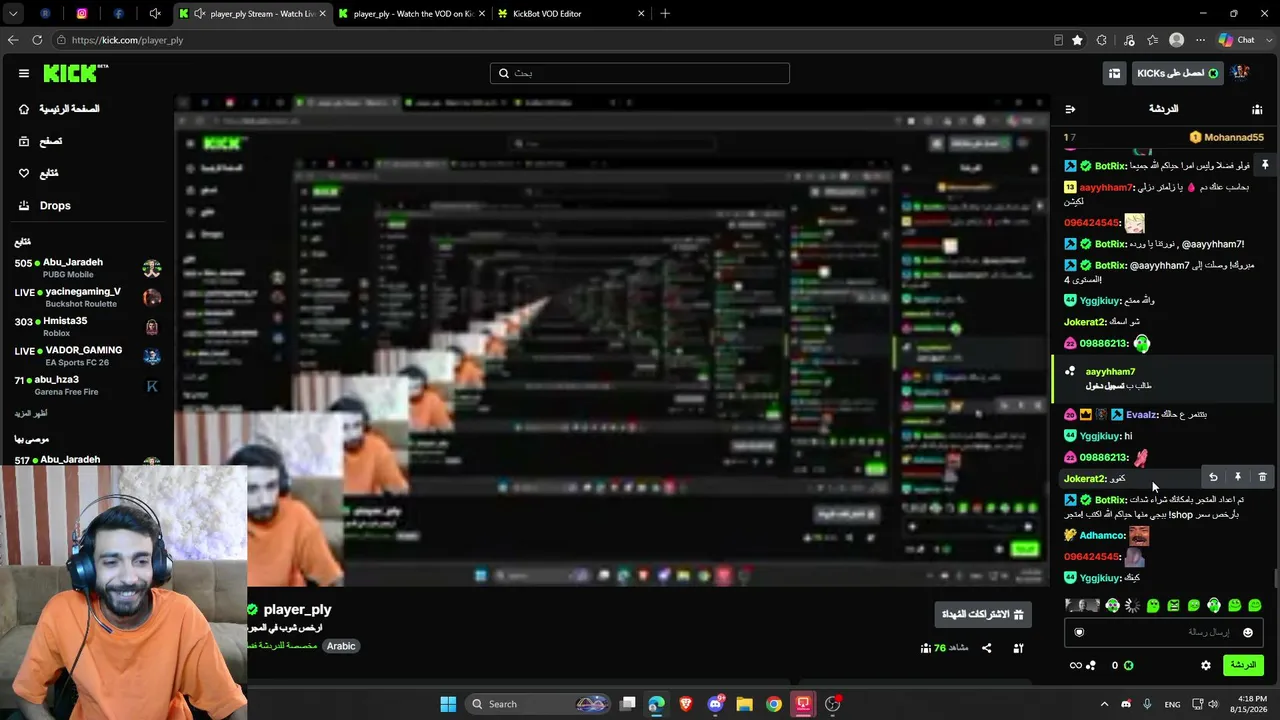This screenshot has width=1280, height=720.
Task: Click the green KICKs balance icon
Action: 1129,665
